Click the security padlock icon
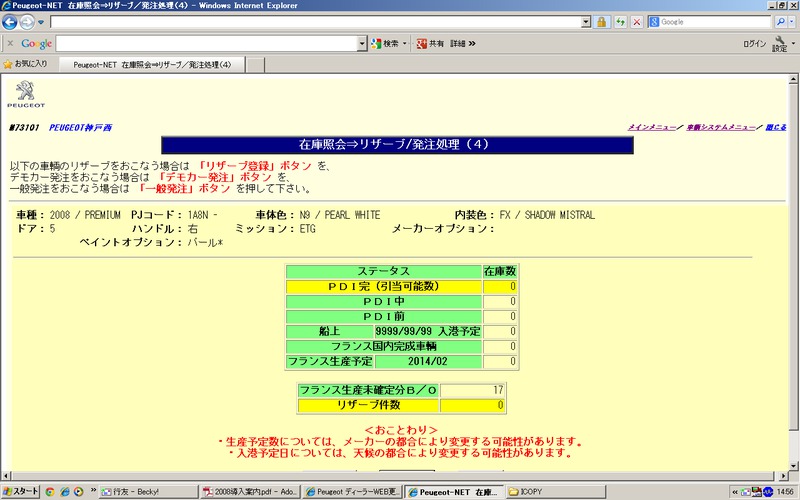800x500 pixels. point(602,22)
